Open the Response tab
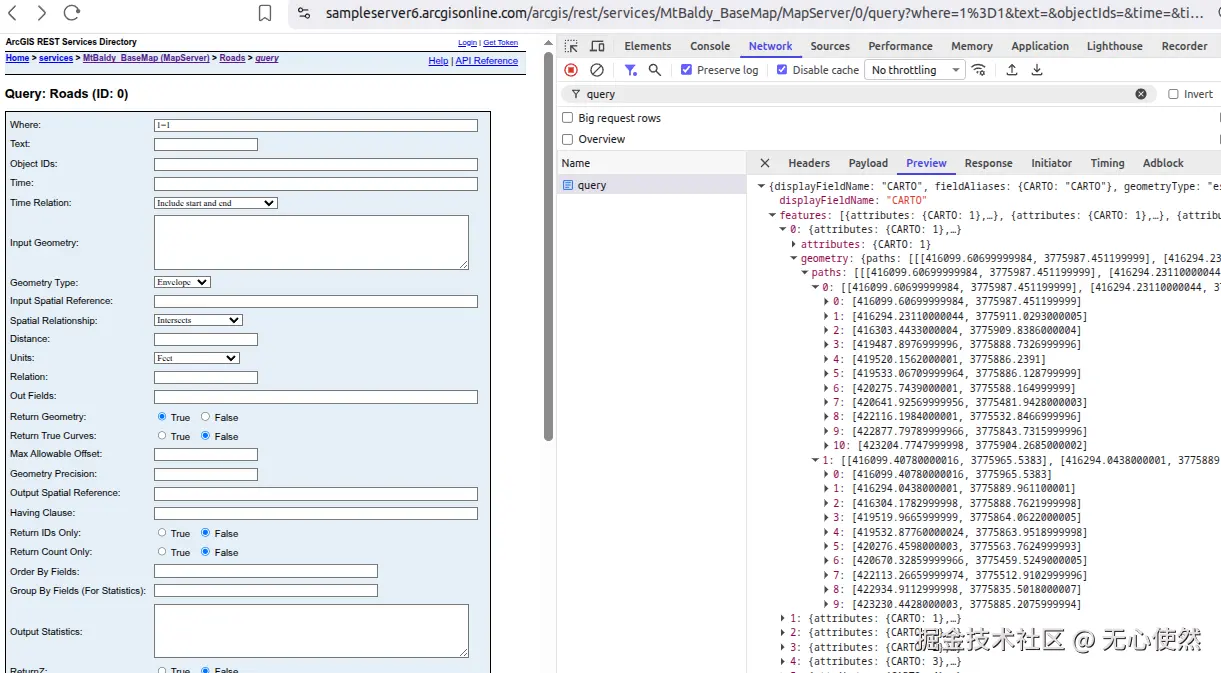Image resolution: width=1221 pixels, height=673 pixels. coord(988,163)
